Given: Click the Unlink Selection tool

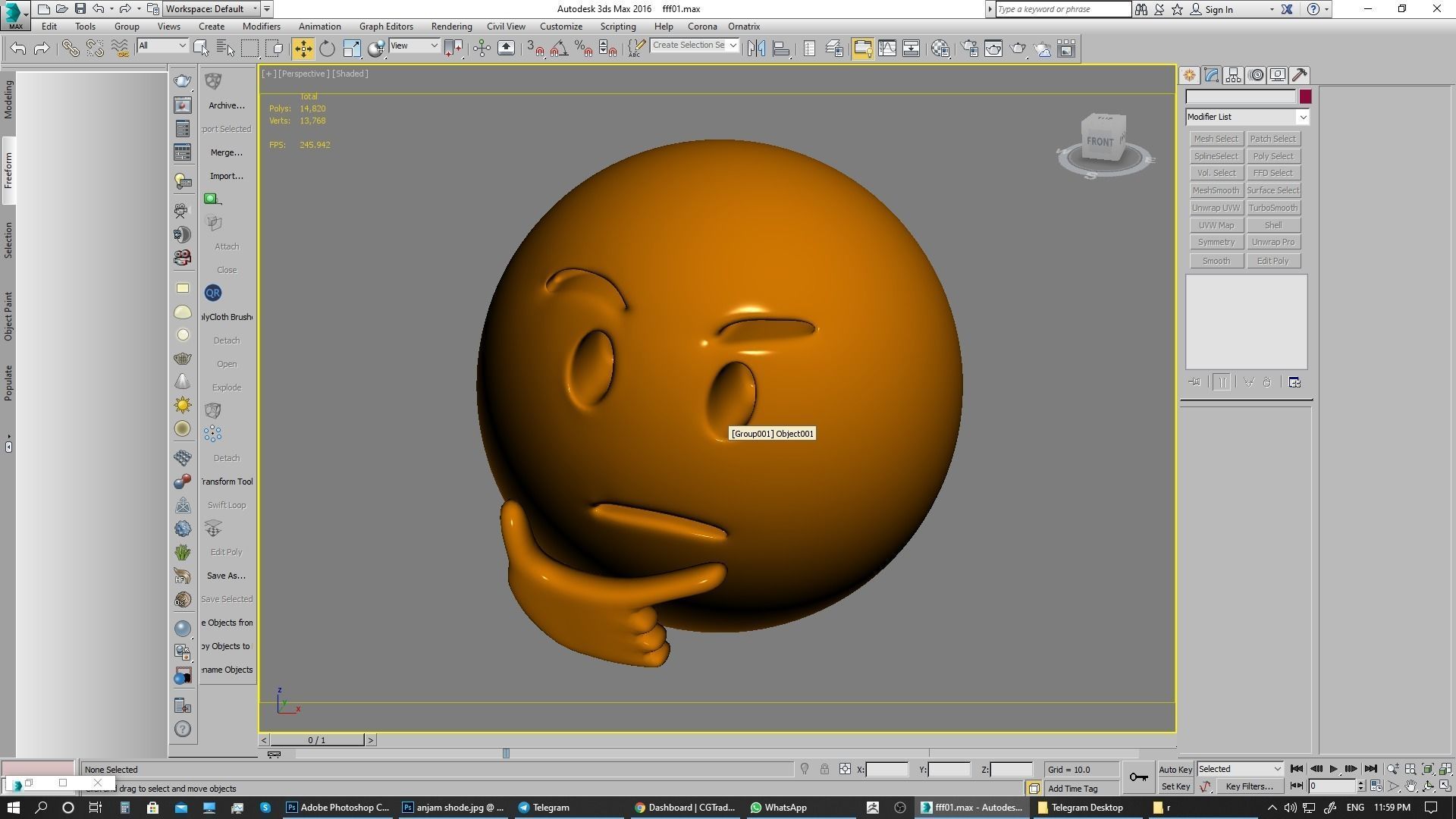Looking at the screenshot, I should point(95,49).
